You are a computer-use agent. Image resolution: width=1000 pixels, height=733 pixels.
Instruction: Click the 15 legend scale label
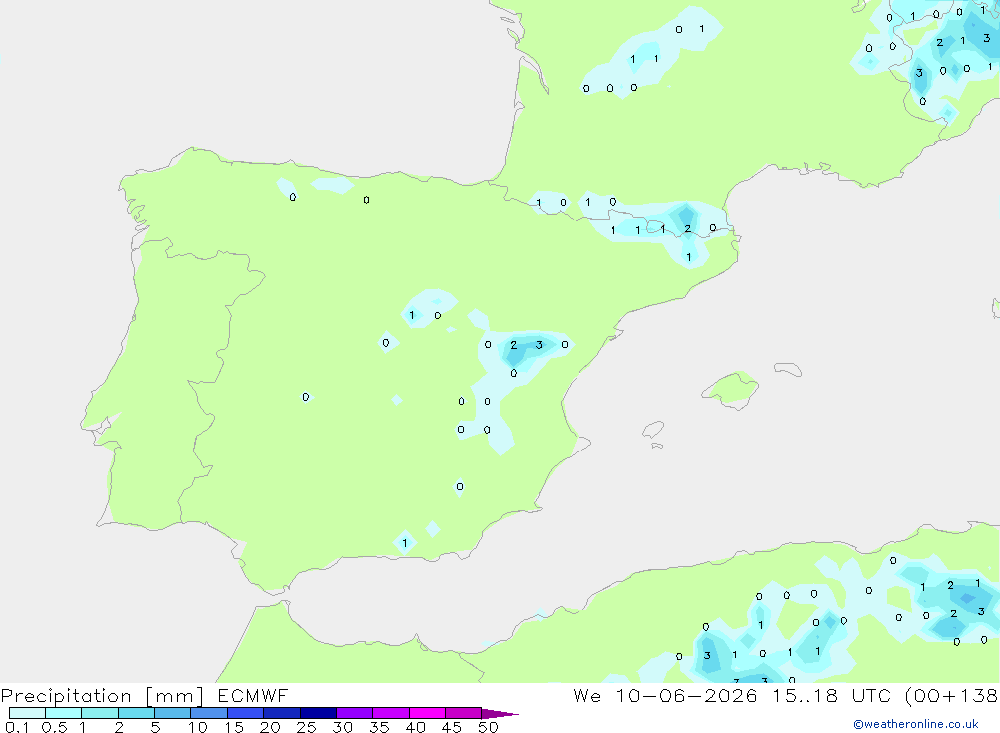point(234,727)
